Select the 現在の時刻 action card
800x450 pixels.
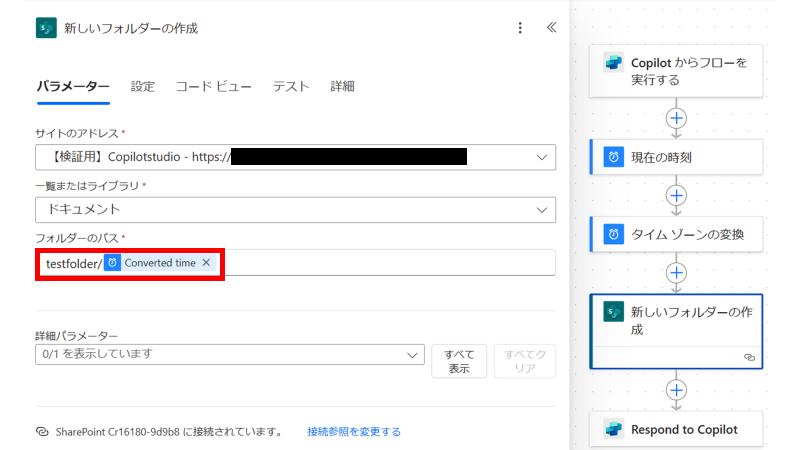(676, 157)
